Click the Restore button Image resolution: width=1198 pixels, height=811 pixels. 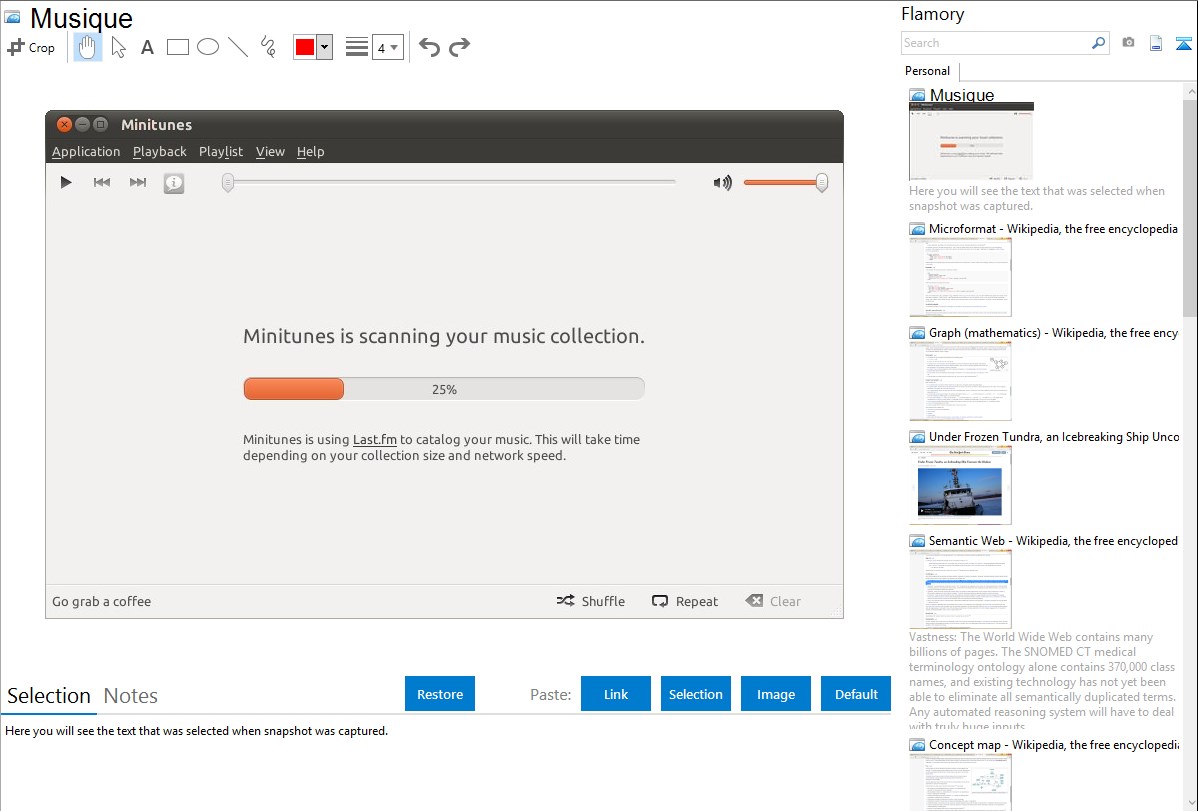[440, 694]
